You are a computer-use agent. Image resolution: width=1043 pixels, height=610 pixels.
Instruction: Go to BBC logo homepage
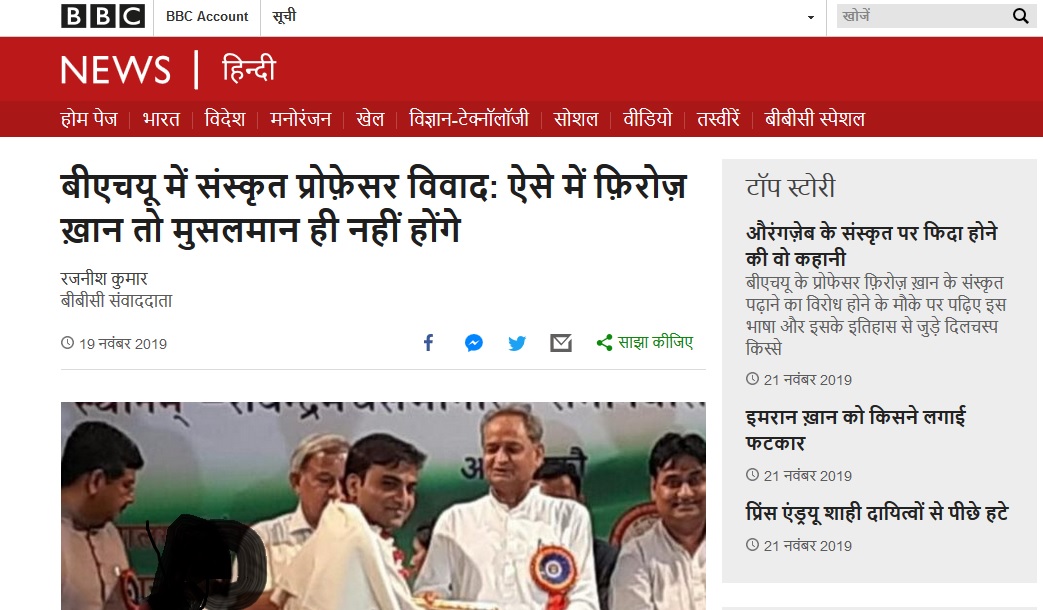click(103, 16)
